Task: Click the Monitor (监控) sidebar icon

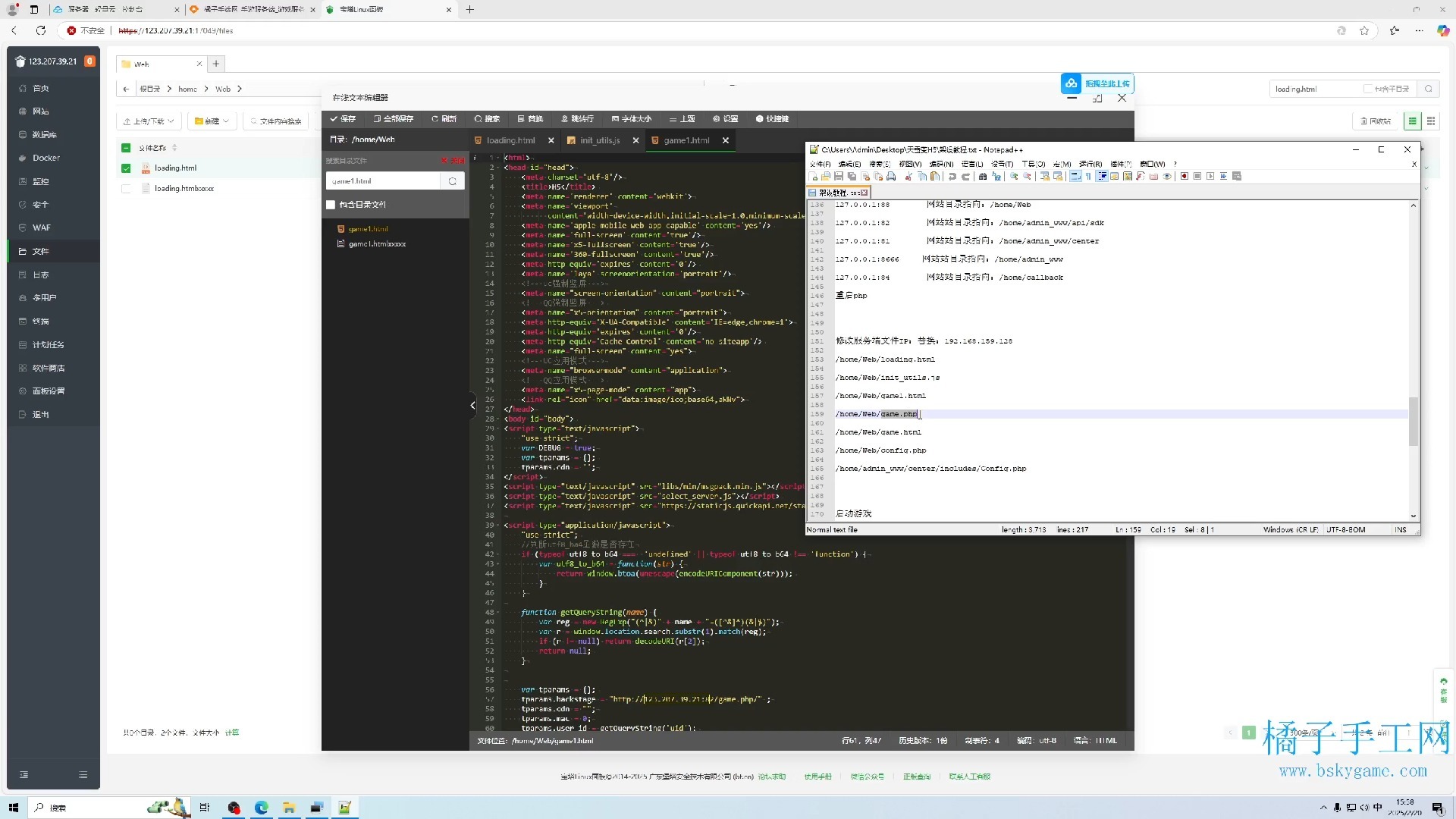Action: (23, 182)
